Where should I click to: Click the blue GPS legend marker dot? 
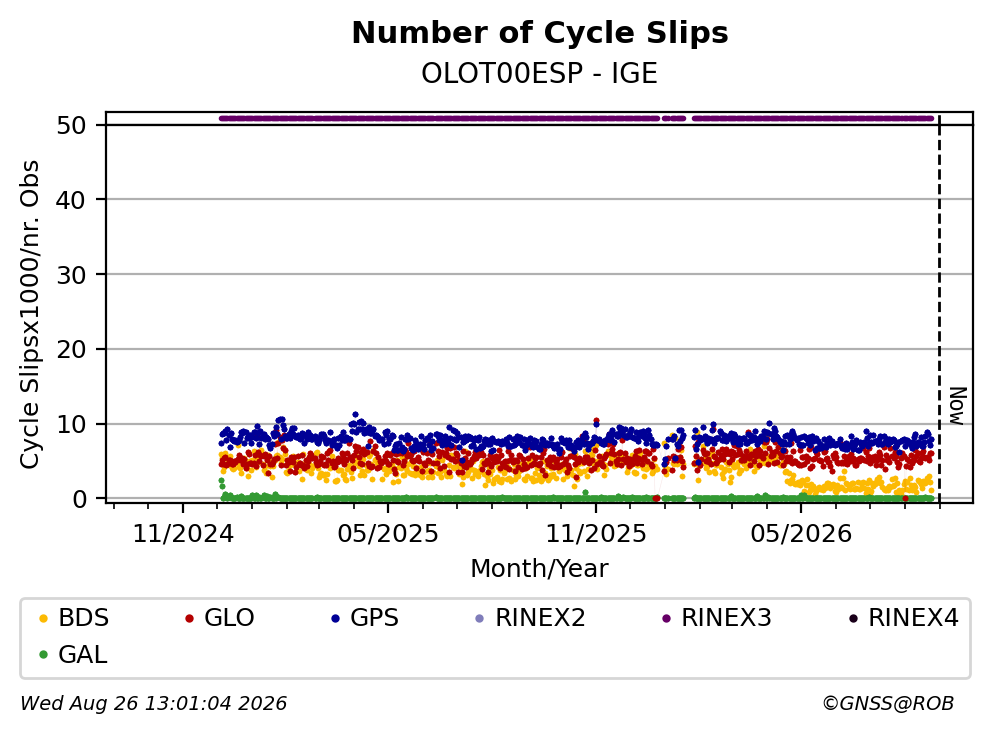coord(335,618)
